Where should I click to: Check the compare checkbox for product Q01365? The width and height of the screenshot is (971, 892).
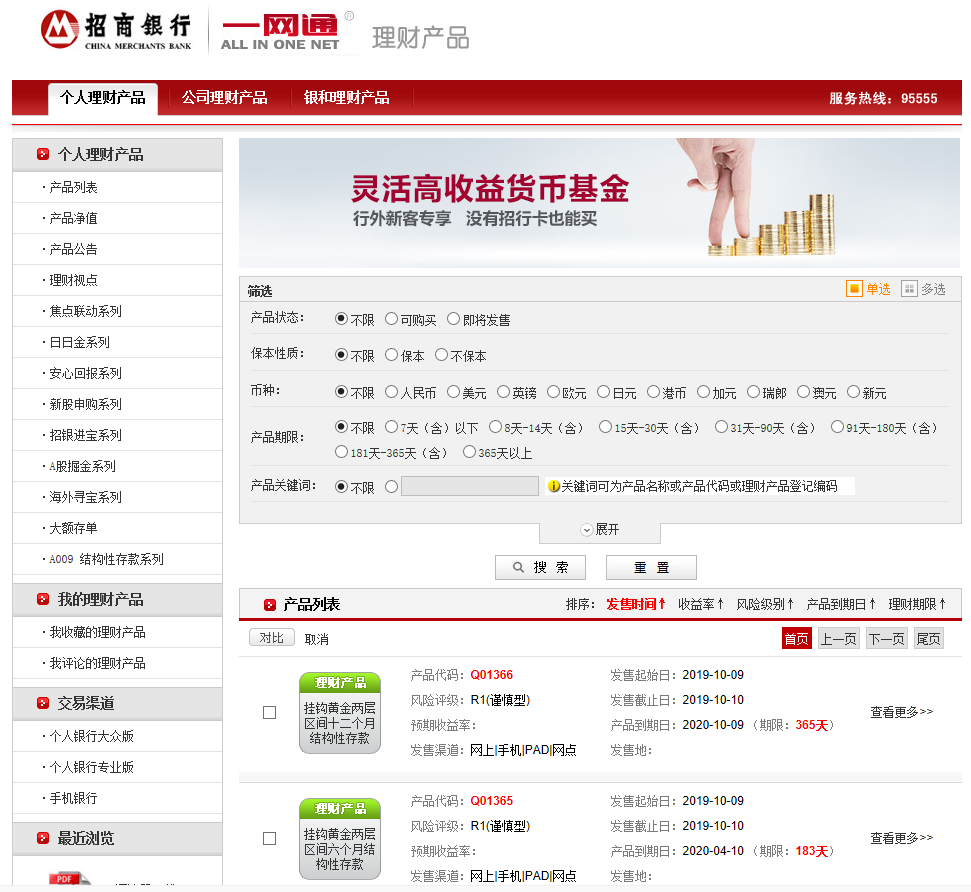[270, 840]
